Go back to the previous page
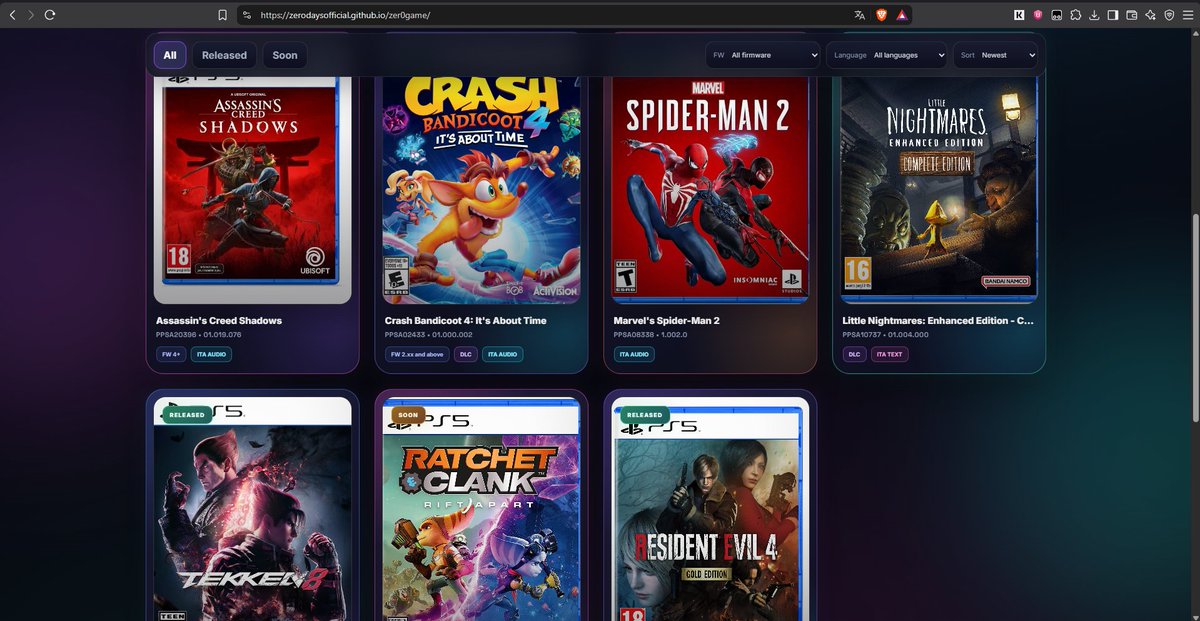1200x621 pixels. pos(12,15)
